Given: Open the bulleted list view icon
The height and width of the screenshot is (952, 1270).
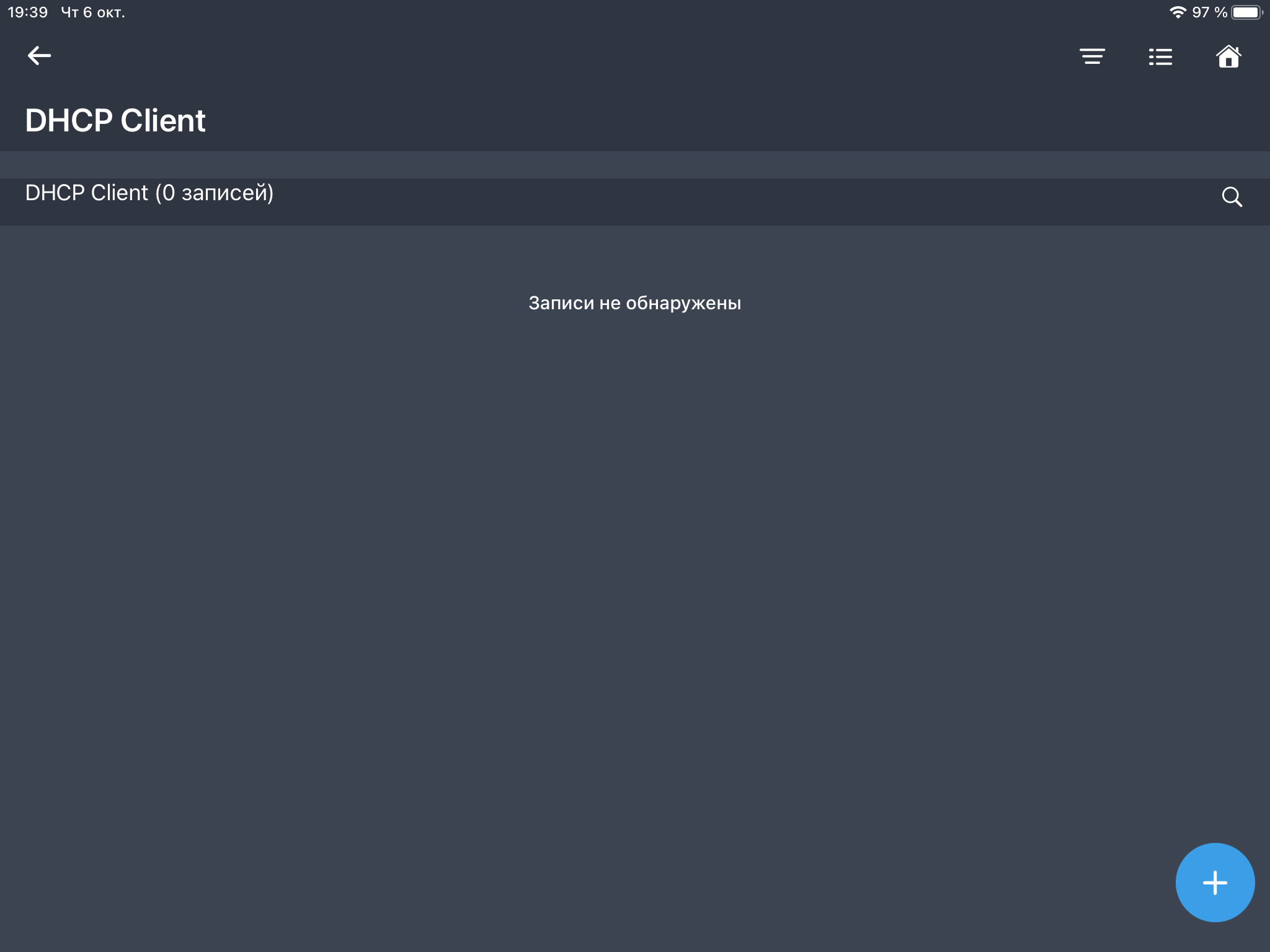Looking at the screenshot, I should coord(1160,56).
